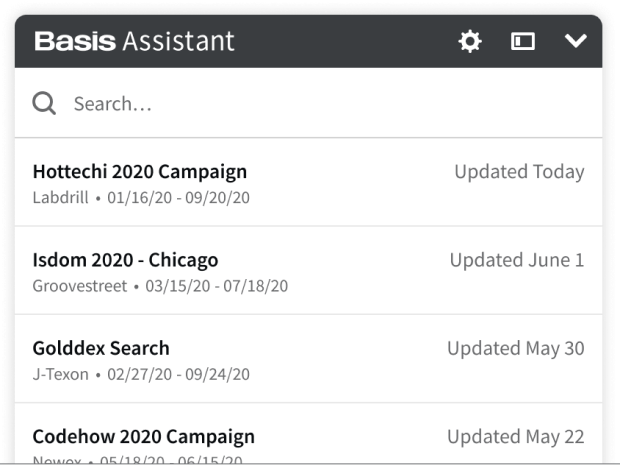This screenshot has height=465, width=620.
Task: Click the bold Basis logo word
Action: click(x=75, y=41)
